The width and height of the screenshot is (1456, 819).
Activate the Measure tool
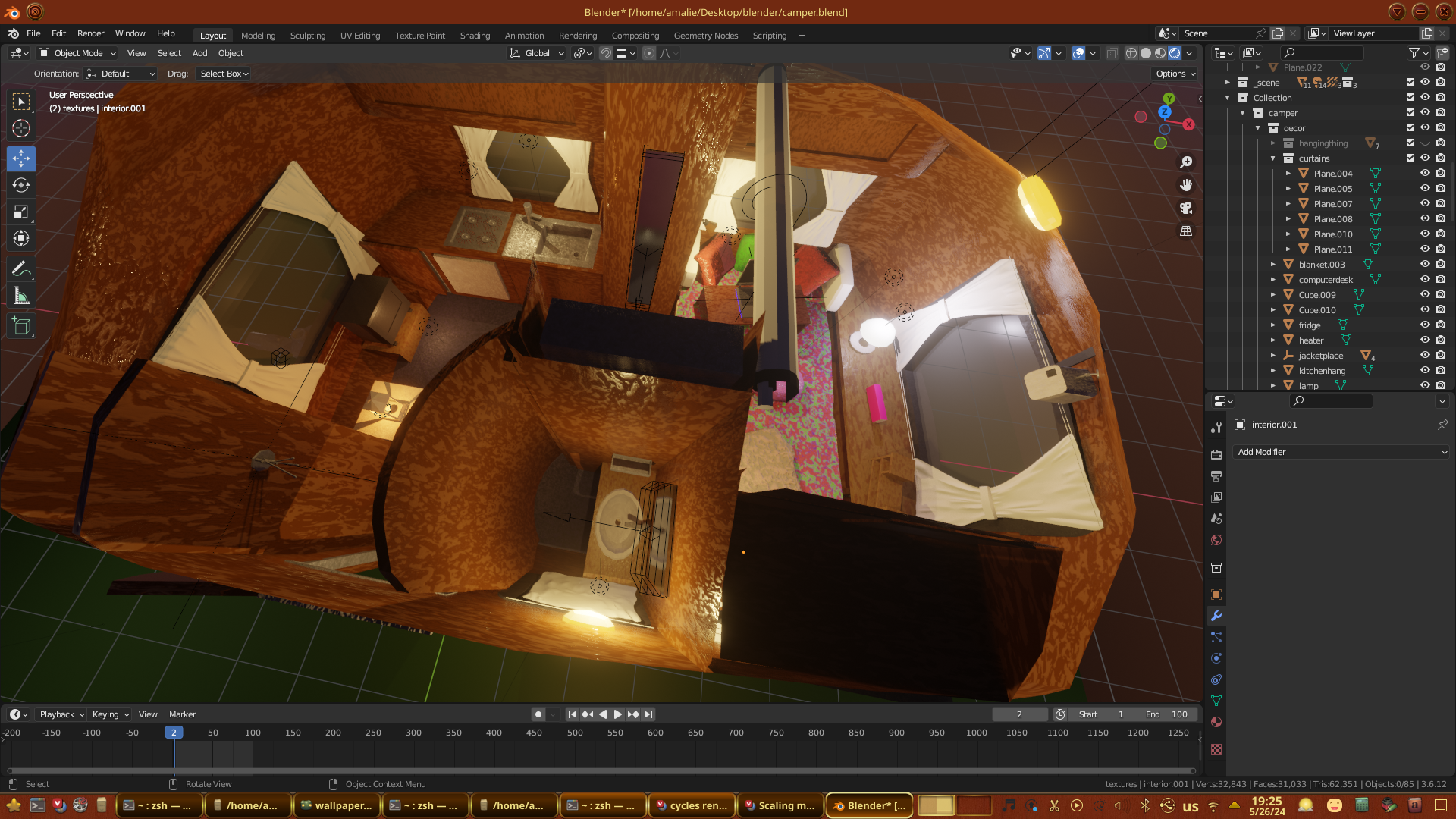(21, 297)
